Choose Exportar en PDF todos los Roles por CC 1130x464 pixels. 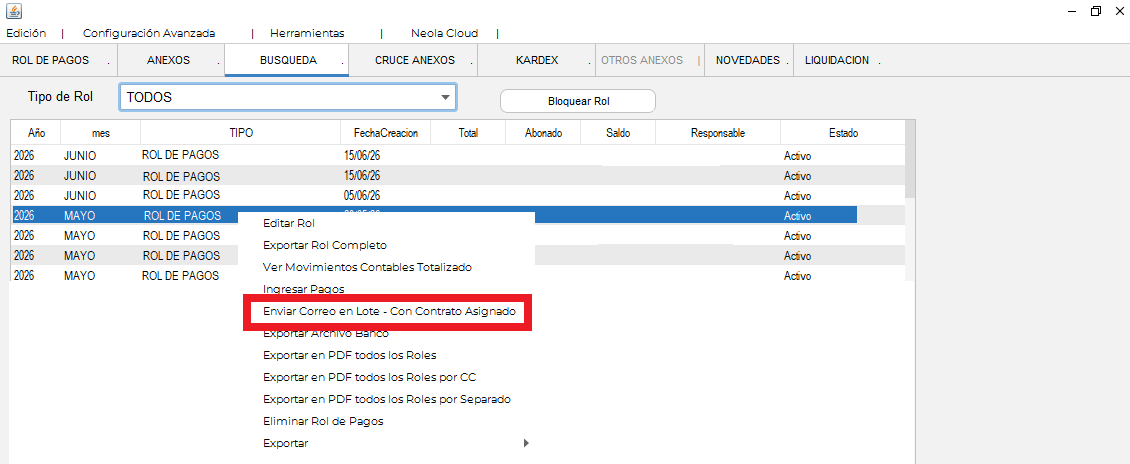(x=370, y=378)
